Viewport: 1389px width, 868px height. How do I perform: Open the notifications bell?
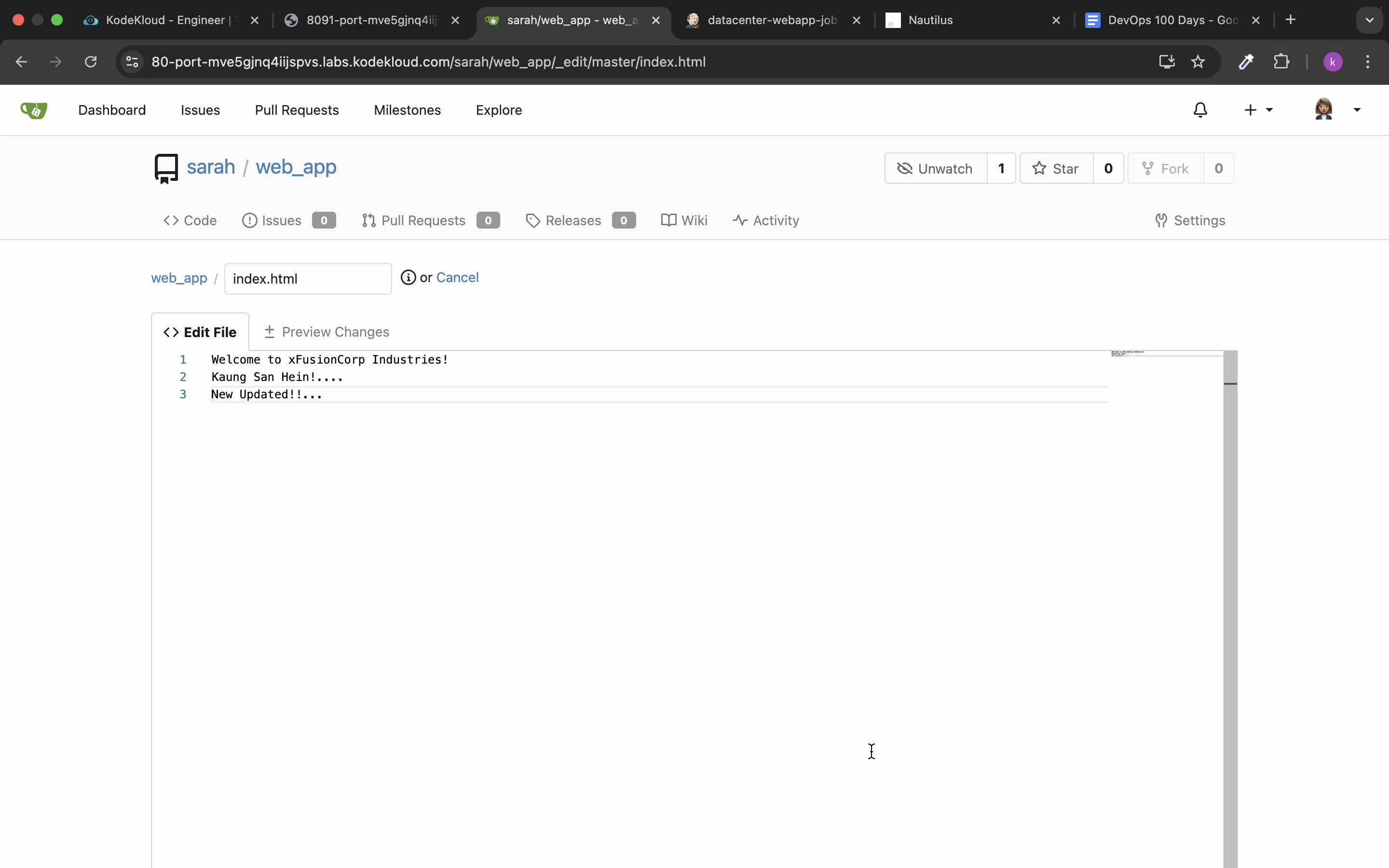click(x=1200, y=109)
